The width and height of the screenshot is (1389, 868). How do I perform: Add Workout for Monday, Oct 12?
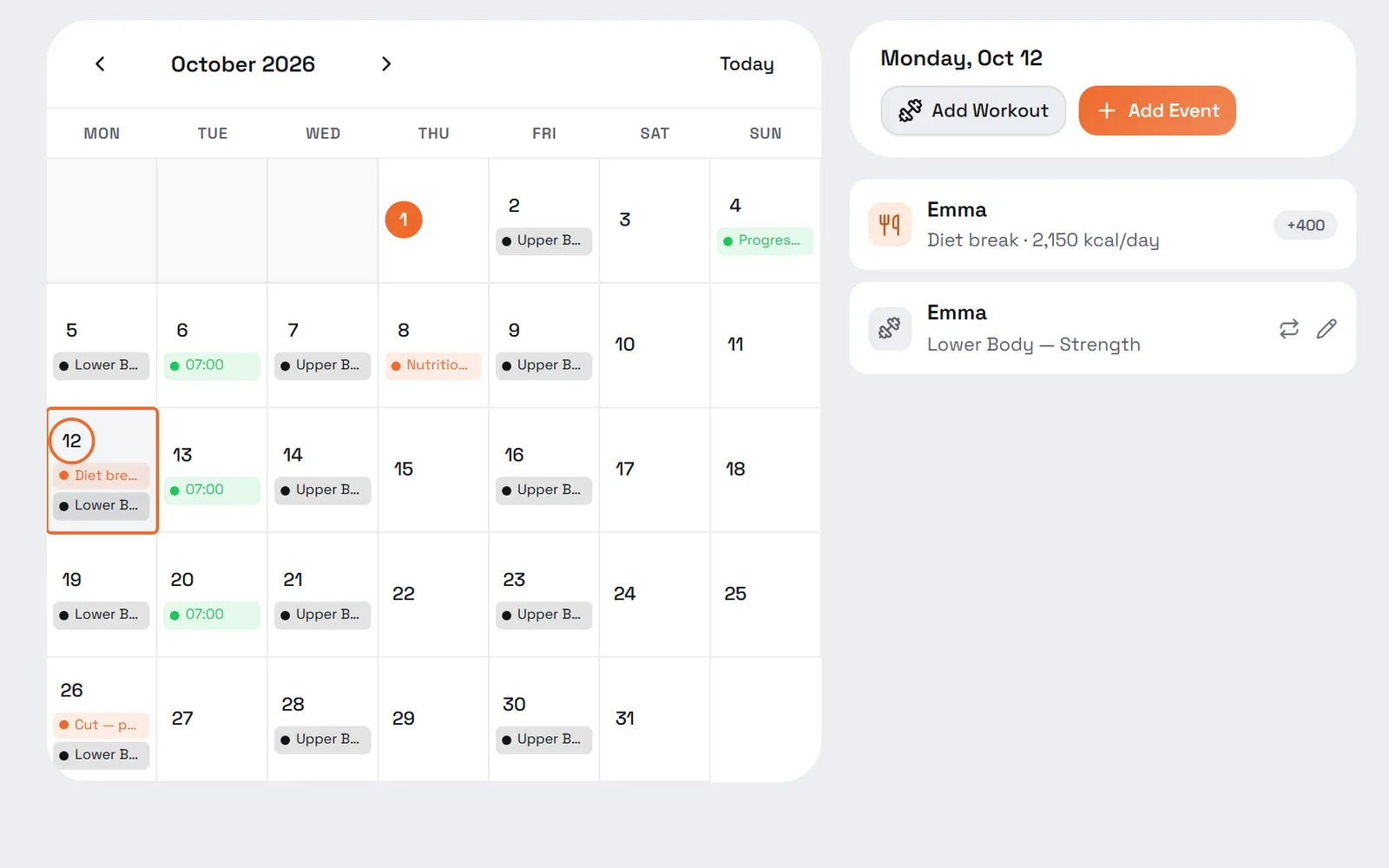[973, 110]
